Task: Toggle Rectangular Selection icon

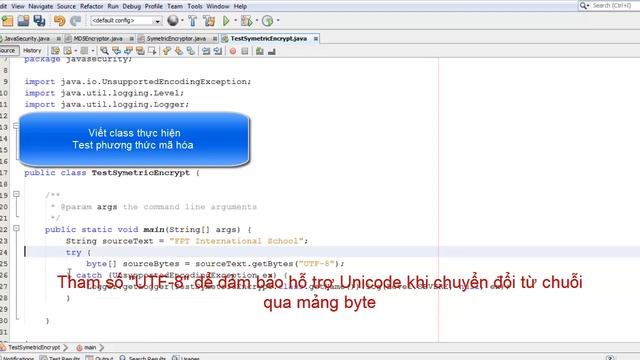Action: click(152, 51)
